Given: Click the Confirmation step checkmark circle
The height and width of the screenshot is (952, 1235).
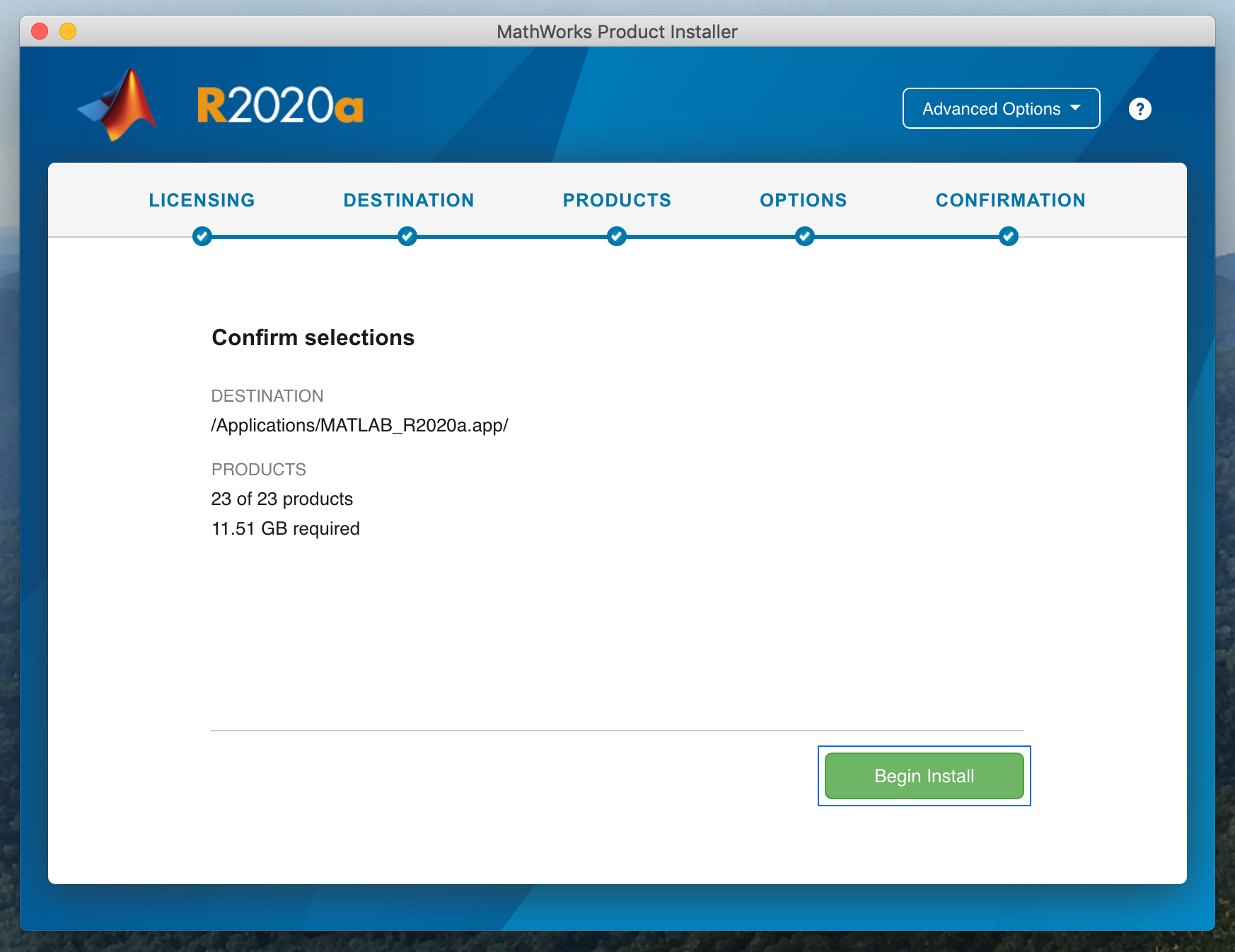Looking at the screenshot, I should [x=1009, y=236].
